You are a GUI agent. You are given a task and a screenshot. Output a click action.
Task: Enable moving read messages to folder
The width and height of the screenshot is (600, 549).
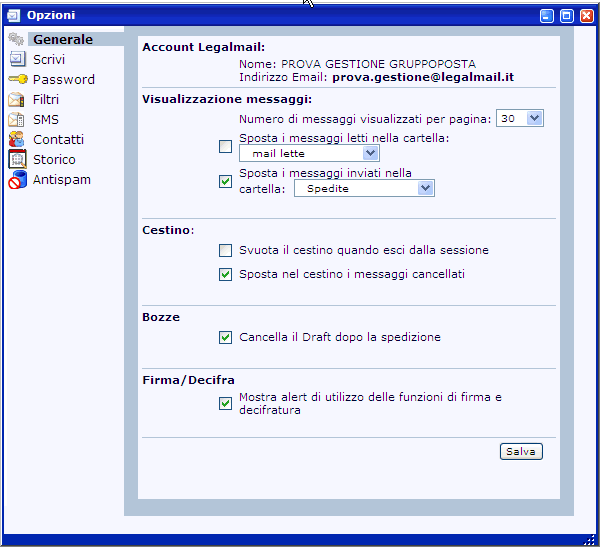(x=225, y=146)
